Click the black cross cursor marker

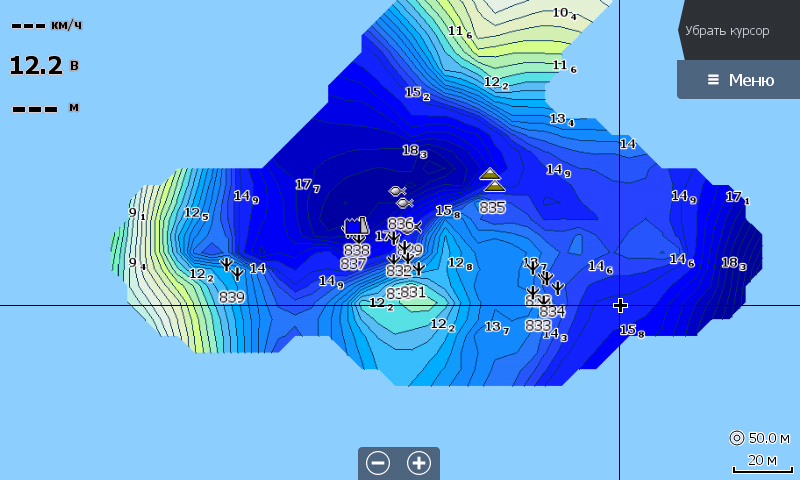pyautogui.click(x=620, y=306)
